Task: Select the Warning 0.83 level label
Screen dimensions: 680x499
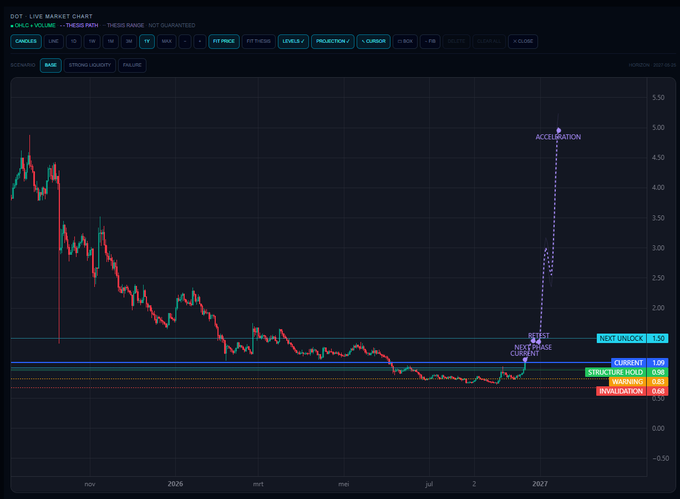Action: click(639, 382)
